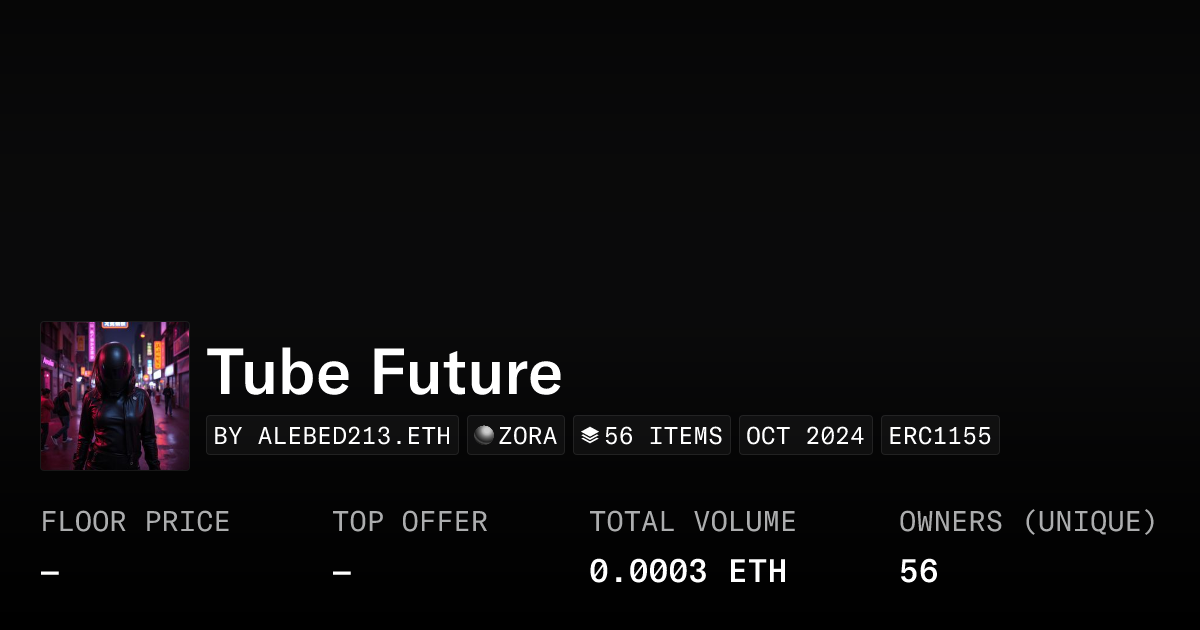Screen dimensions: 1200x630
Task: Click the stacked layers items icon
Action: point(590,435)
